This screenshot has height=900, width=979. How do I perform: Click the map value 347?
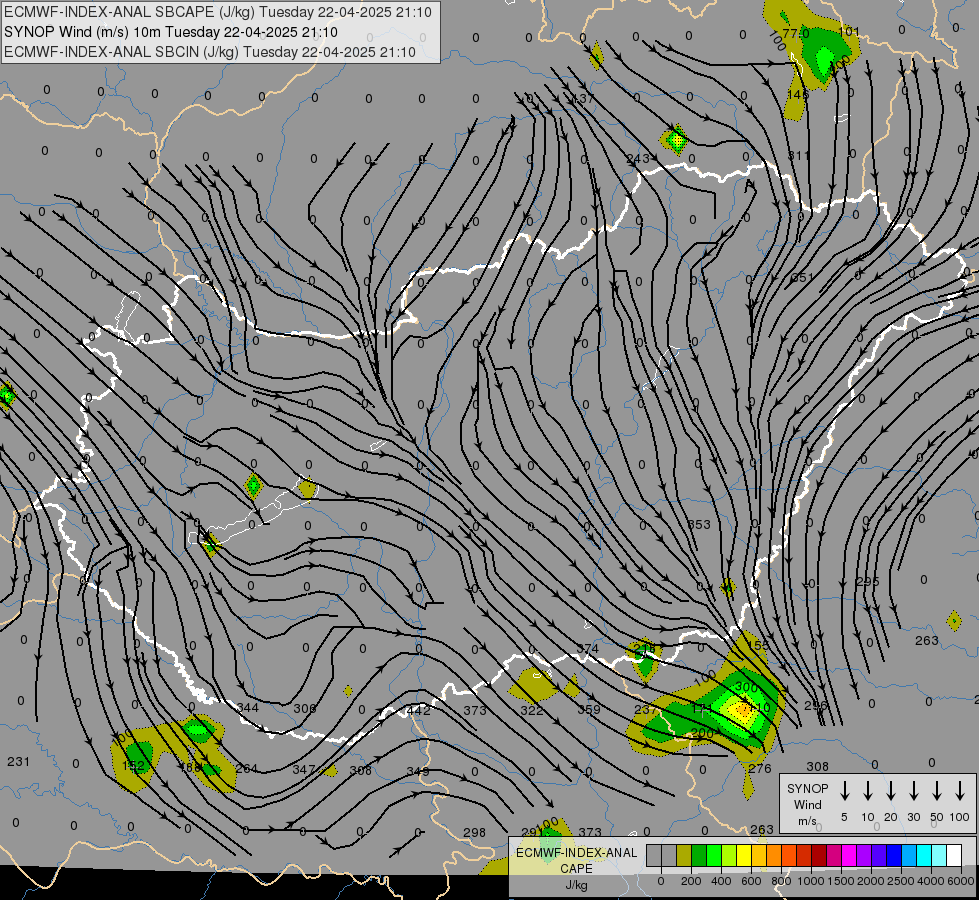(304, 769)
